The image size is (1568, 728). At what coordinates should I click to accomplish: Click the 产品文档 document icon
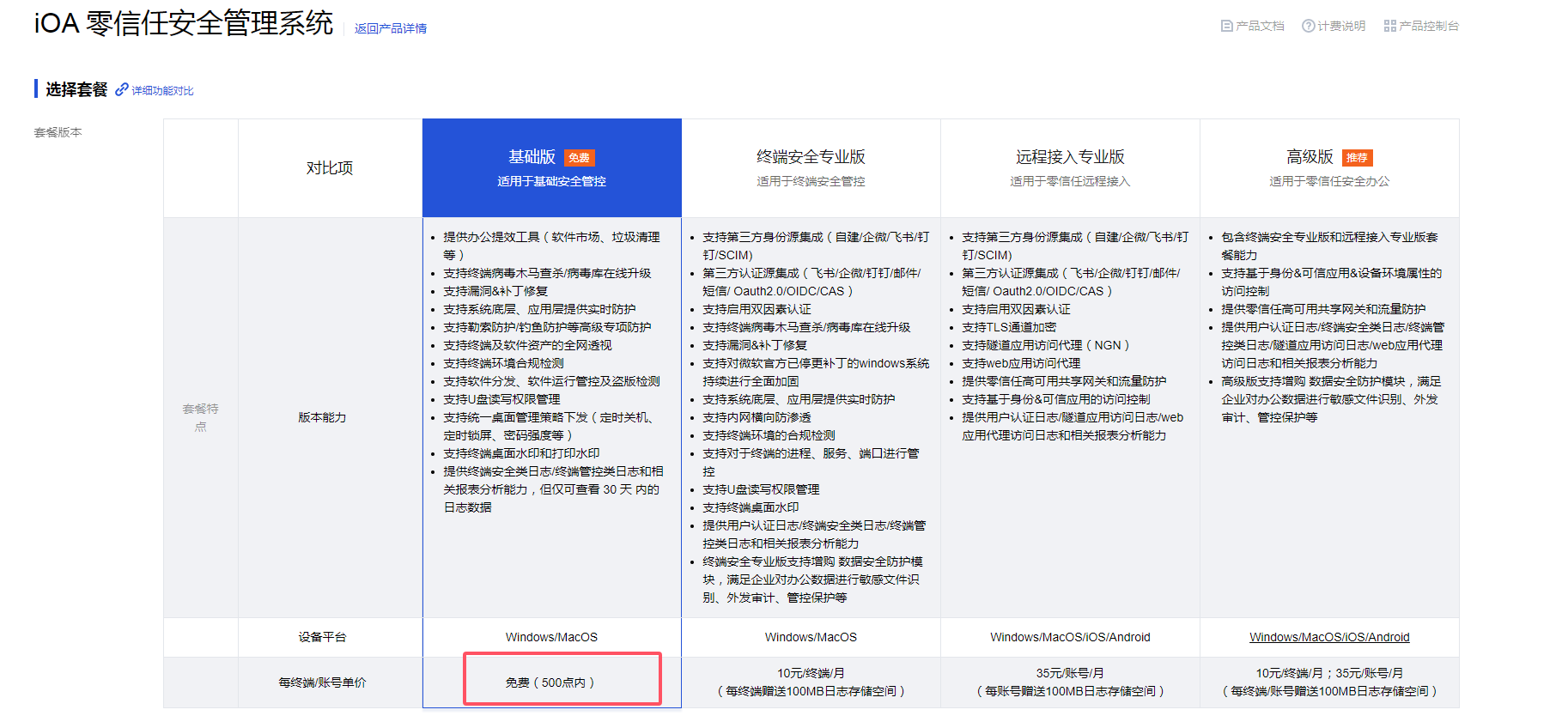tap(1226, 26)
